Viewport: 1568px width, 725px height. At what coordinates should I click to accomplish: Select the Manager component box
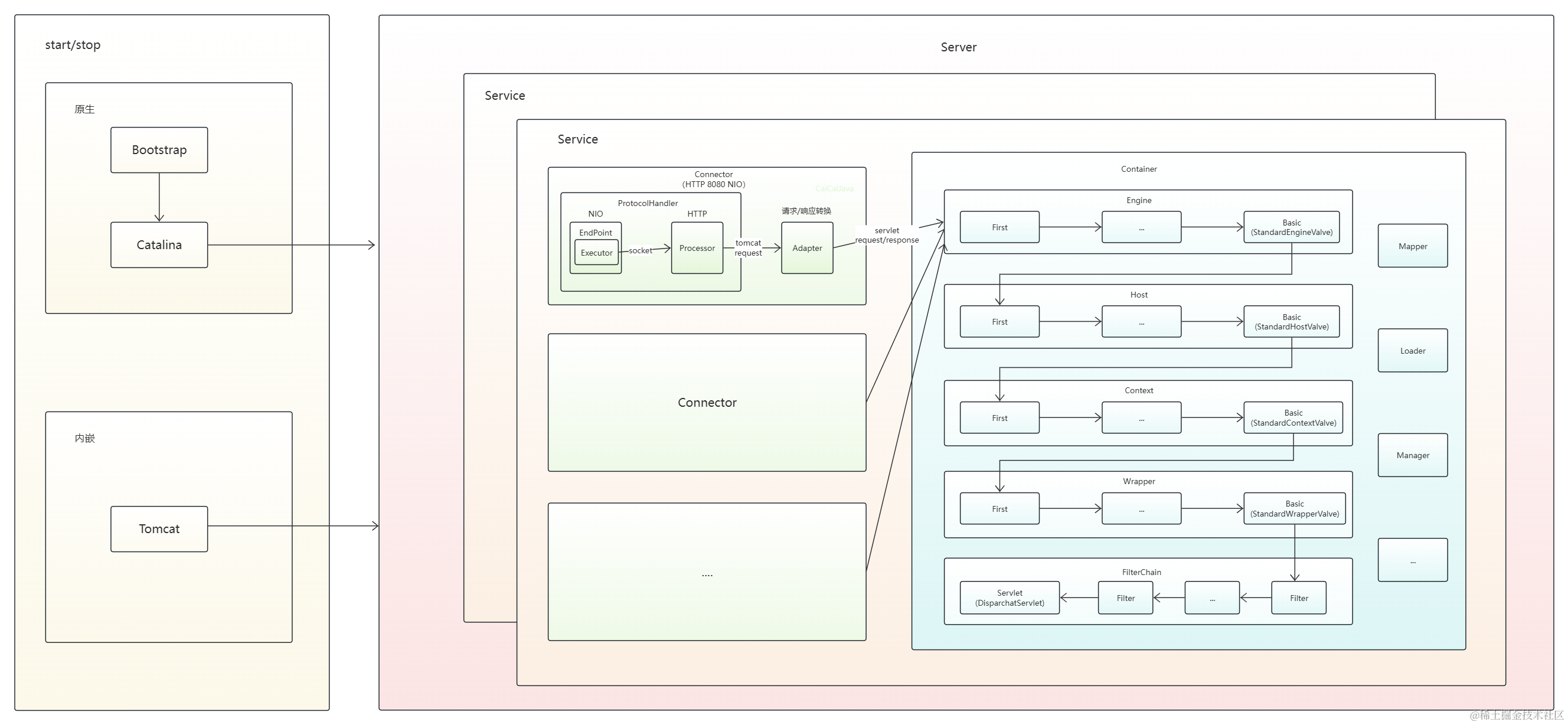1412,455
